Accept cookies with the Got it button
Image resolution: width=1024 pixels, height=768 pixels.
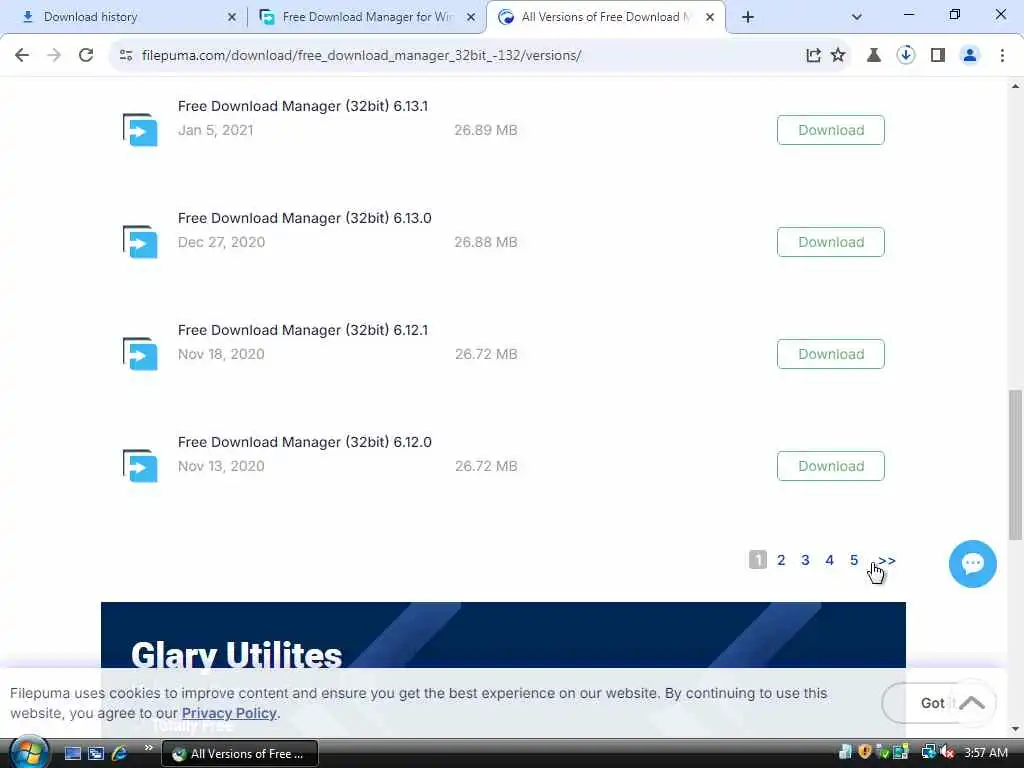click(931, 703)
